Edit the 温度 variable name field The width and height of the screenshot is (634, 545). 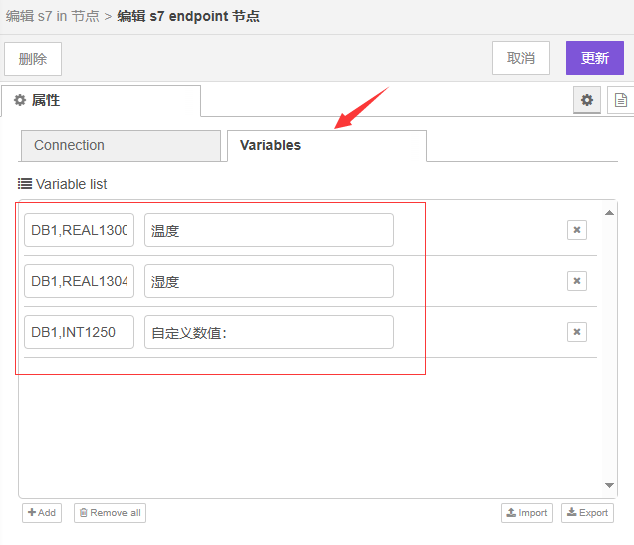(268, 230)
